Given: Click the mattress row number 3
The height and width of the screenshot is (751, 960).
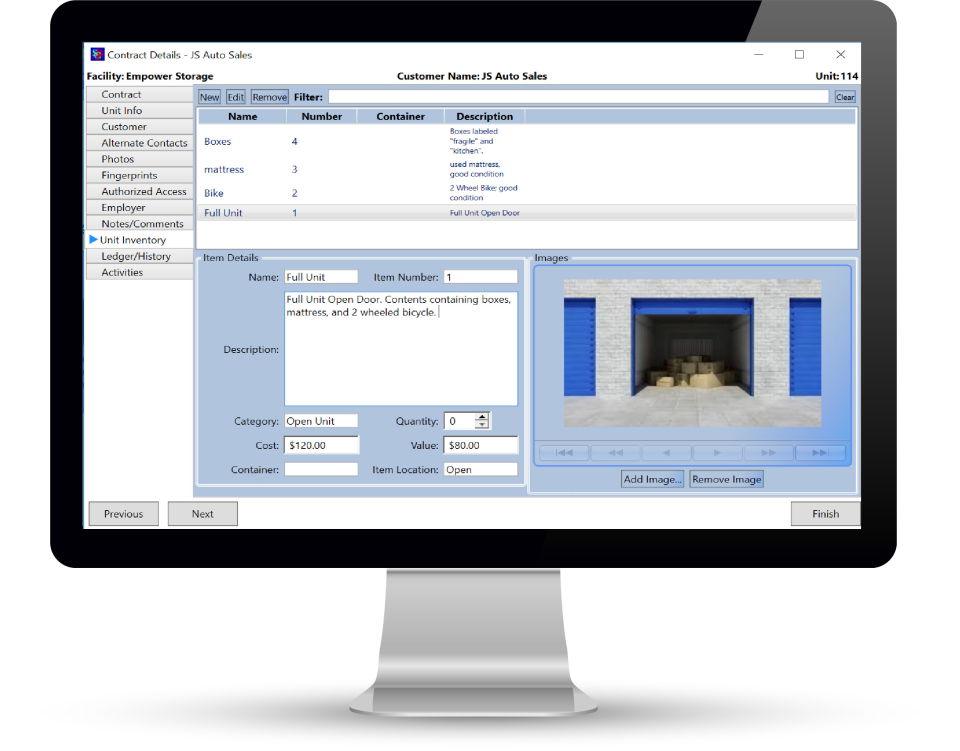Looking at the screenshot, I should click(294, 170).
